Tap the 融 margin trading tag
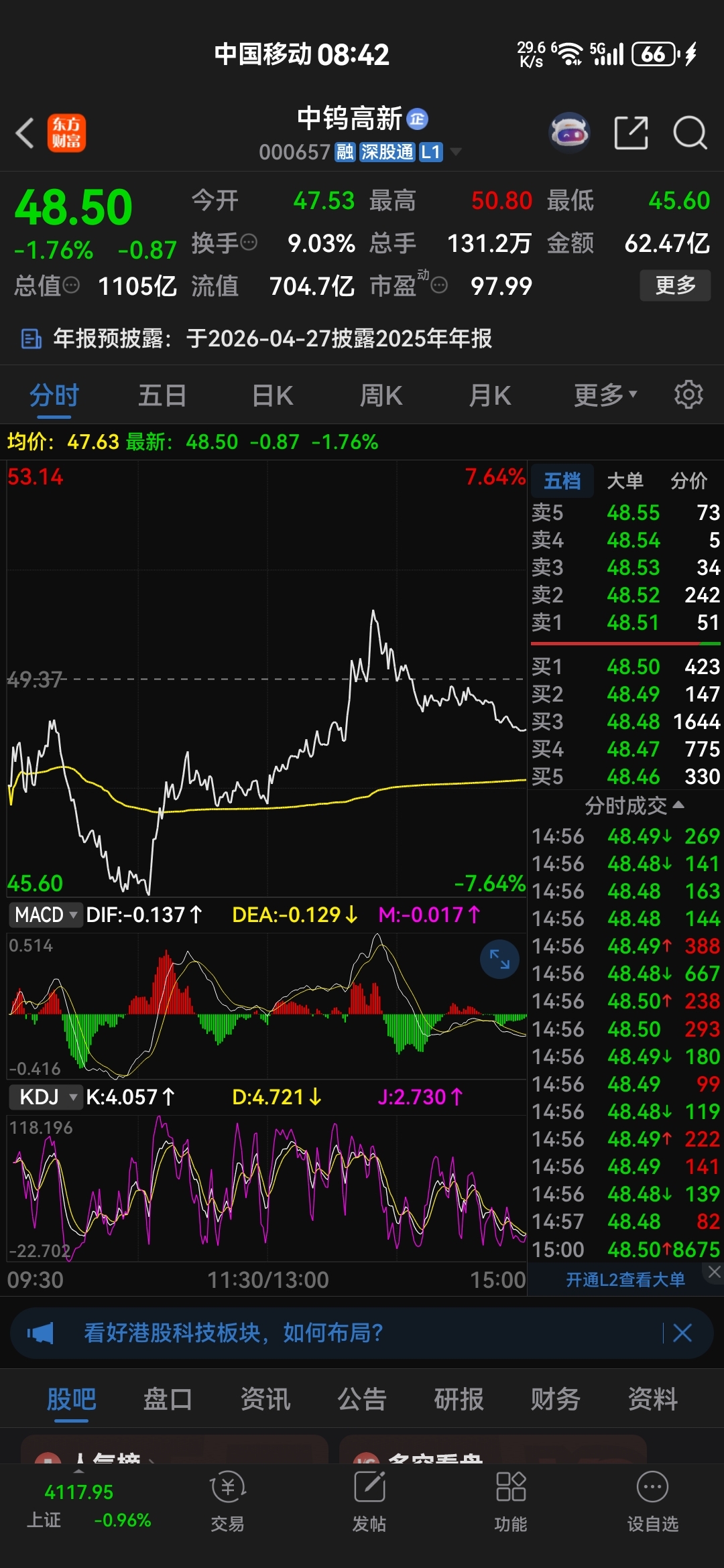This screenshot has height=1568, width=724. coord(345,152)
